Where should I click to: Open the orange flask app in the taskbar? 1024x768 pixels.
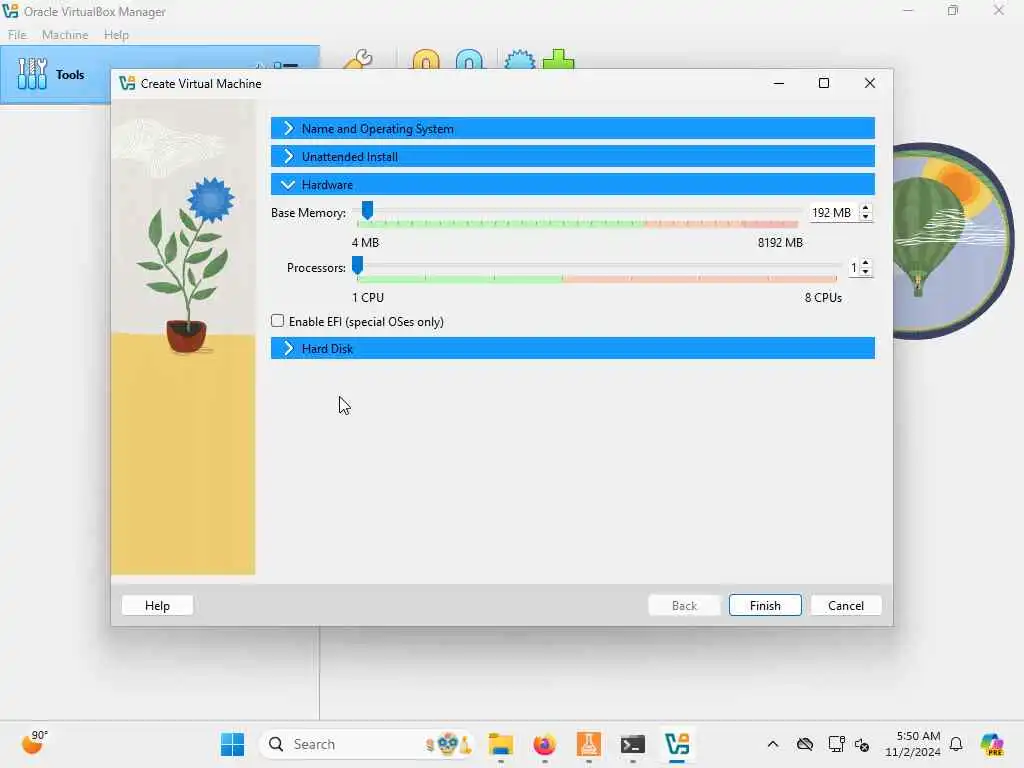tap(588, 744)
